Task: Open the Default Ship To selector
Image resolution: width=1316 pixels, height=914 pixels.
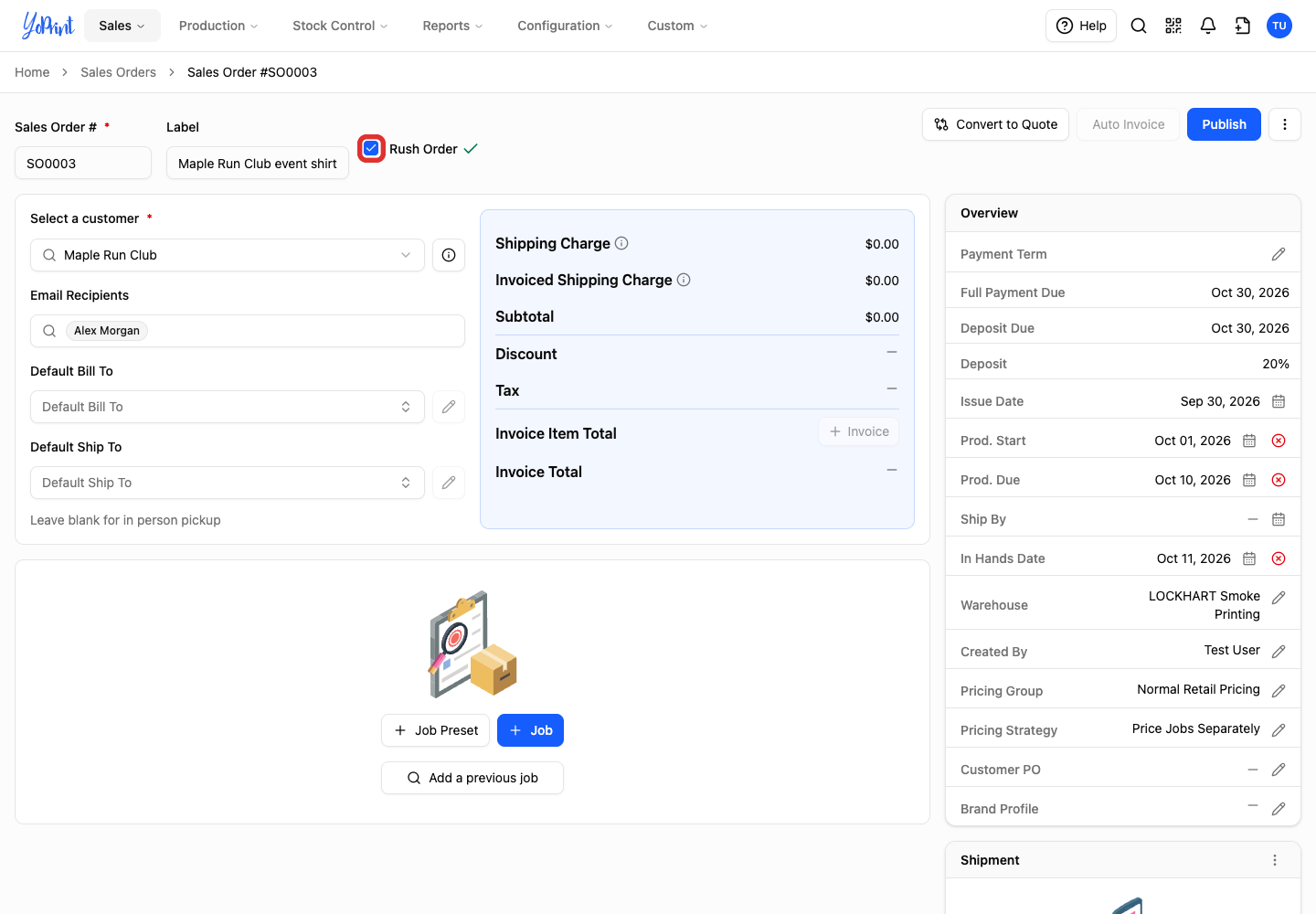Action: (228, 483)
